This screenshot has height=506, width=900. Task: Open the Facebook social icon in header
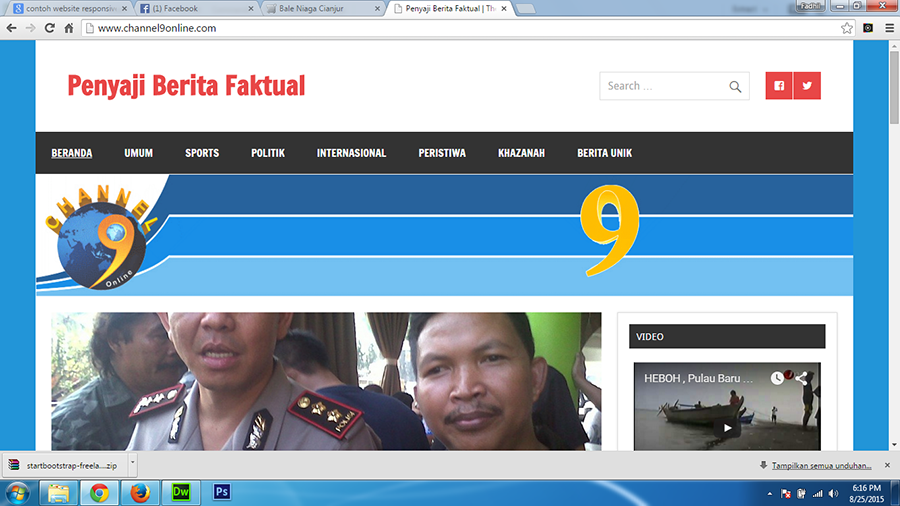(x=779, y=86)
